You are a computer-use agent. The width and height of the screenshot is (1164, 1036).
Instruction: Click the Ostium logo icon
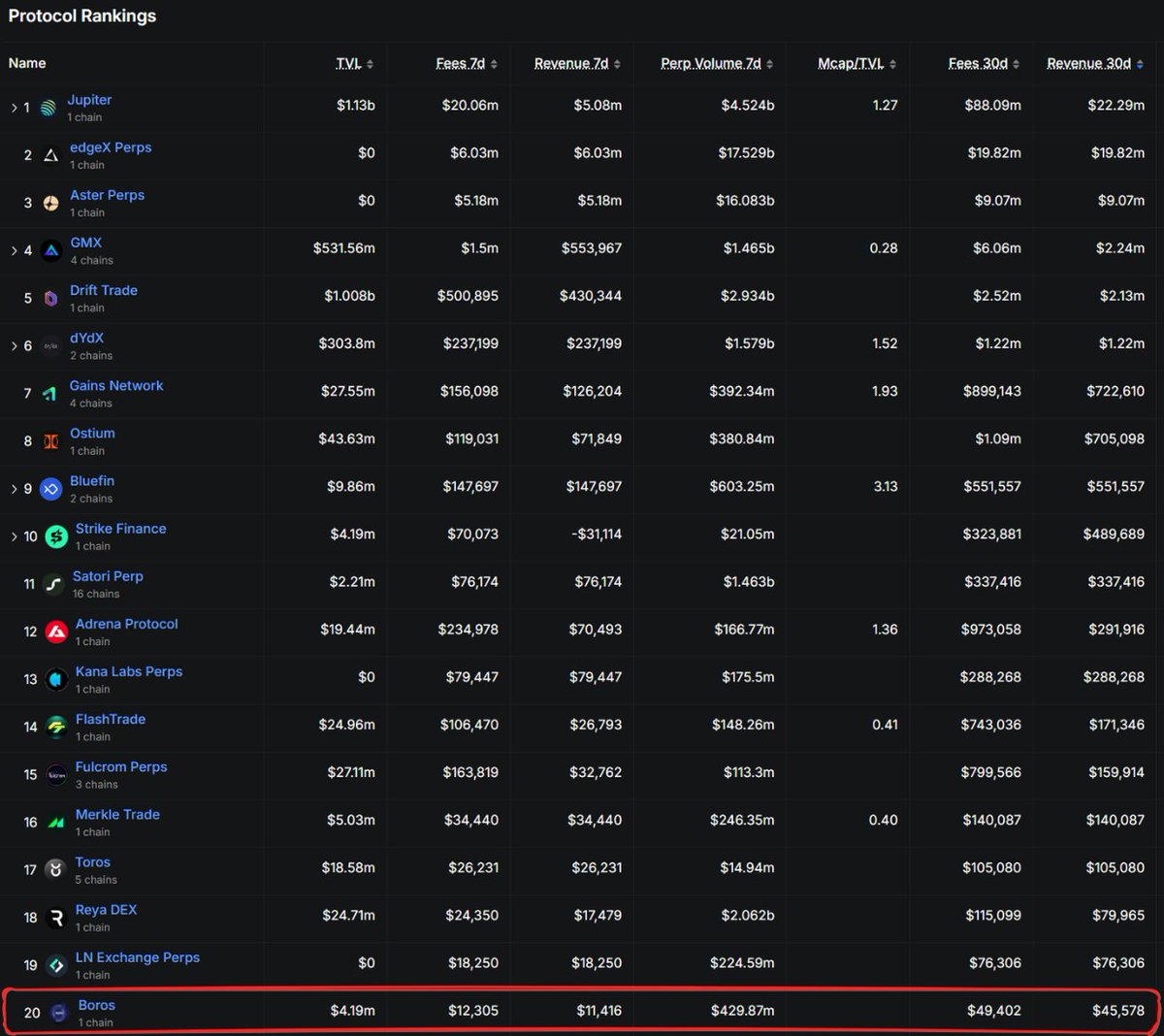pos(51,440)
